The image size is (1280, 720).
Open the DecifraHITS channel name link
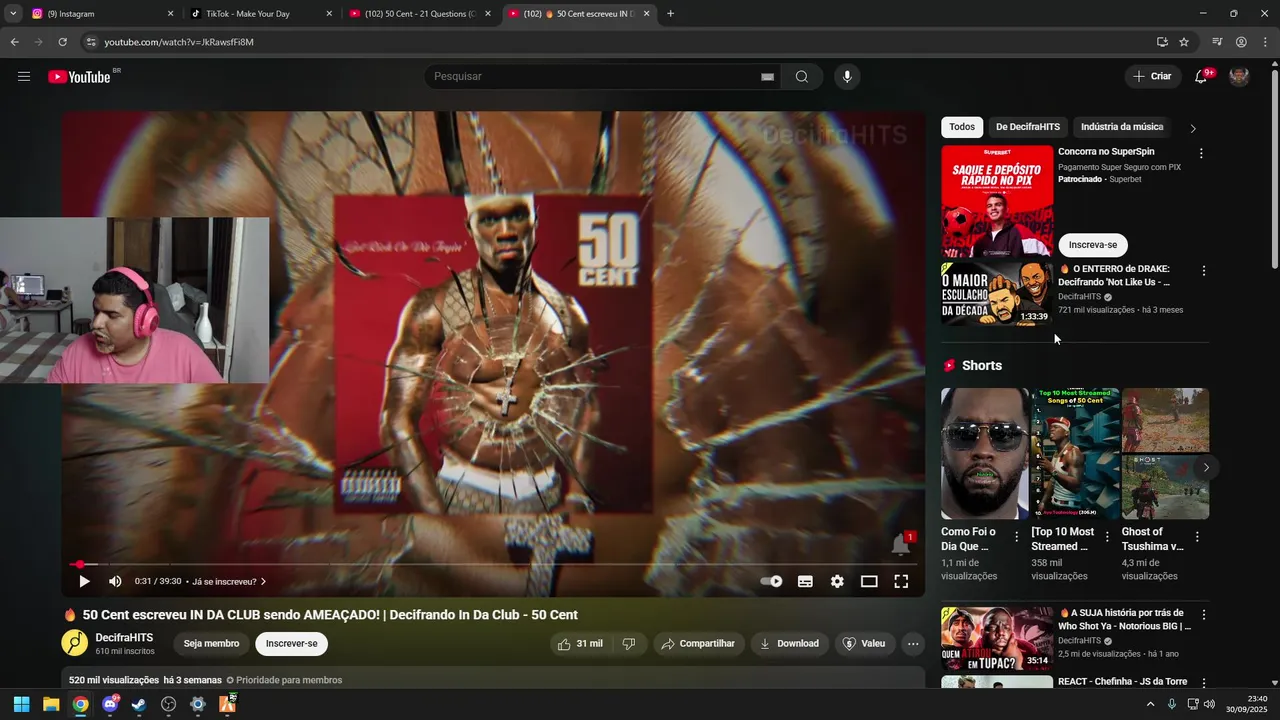click(124, 637)
